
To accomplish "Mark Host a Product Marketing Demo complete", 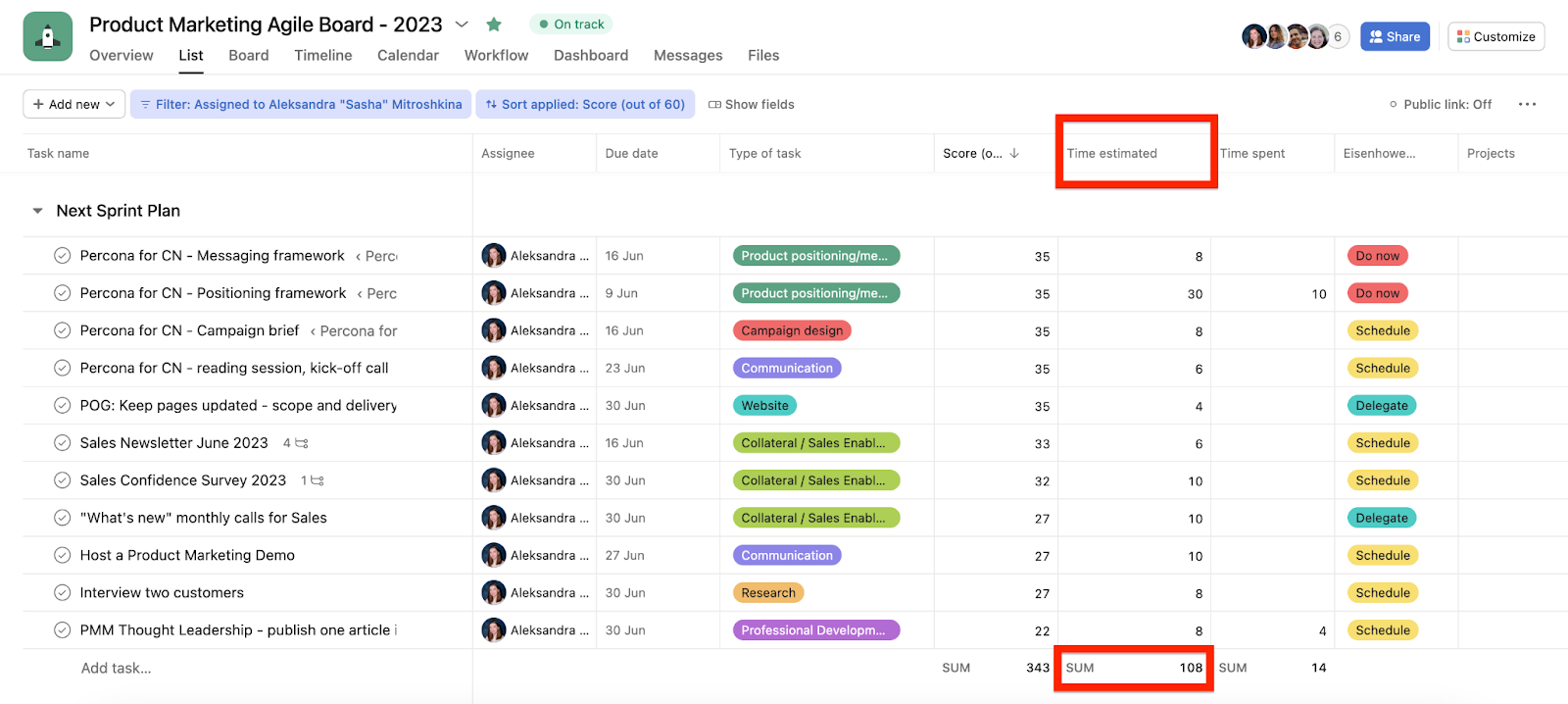I will [62, 555].
